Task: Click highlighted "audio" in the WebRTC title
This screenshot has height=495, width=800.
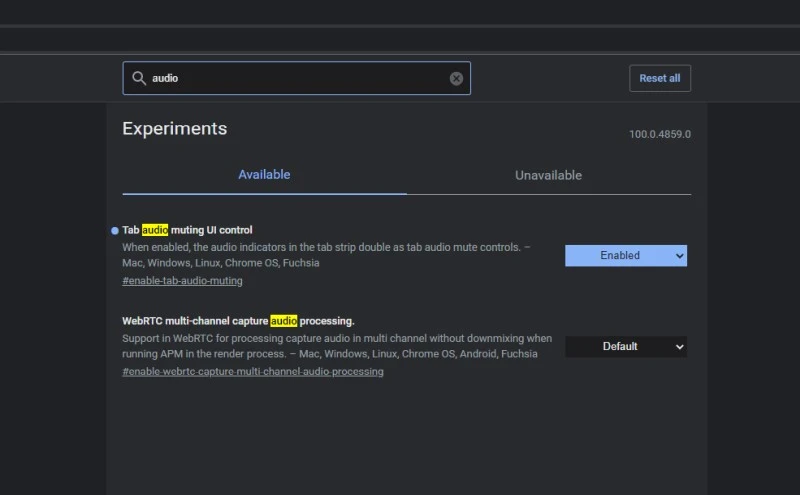Action: click(283, 321)
